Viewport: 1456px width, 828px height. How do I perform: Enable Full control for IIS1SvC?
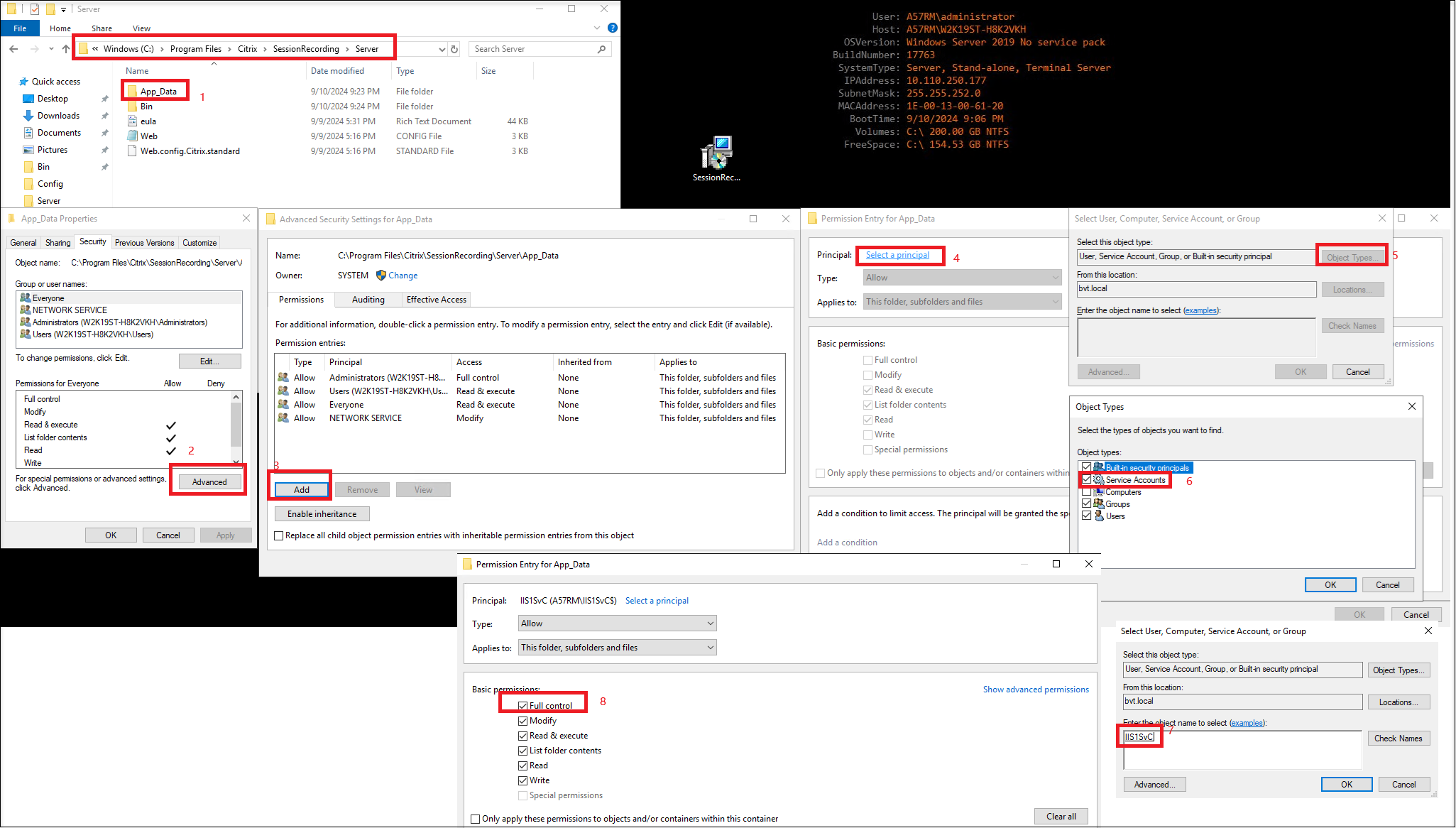tap(523, 705)
